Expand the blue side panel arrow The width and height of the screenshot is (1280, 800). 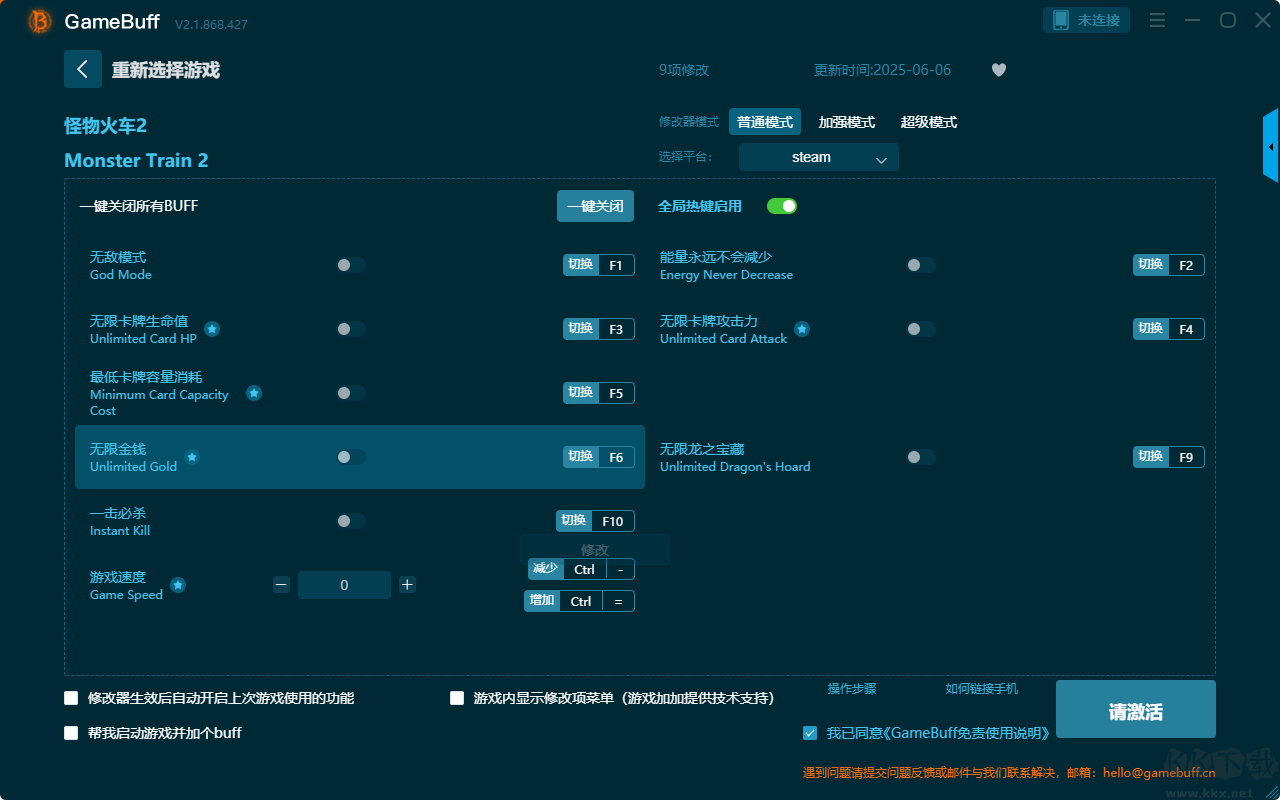coord(1271,146)
